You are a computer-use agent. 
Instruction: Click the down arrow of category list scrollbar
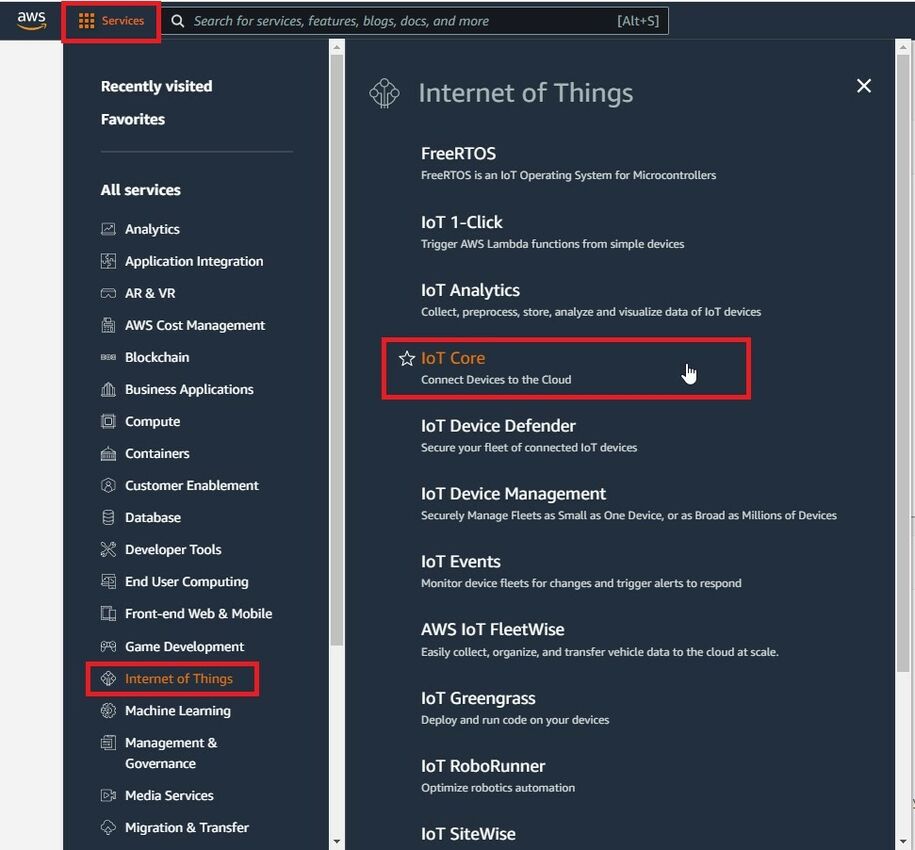click(337, 842)
